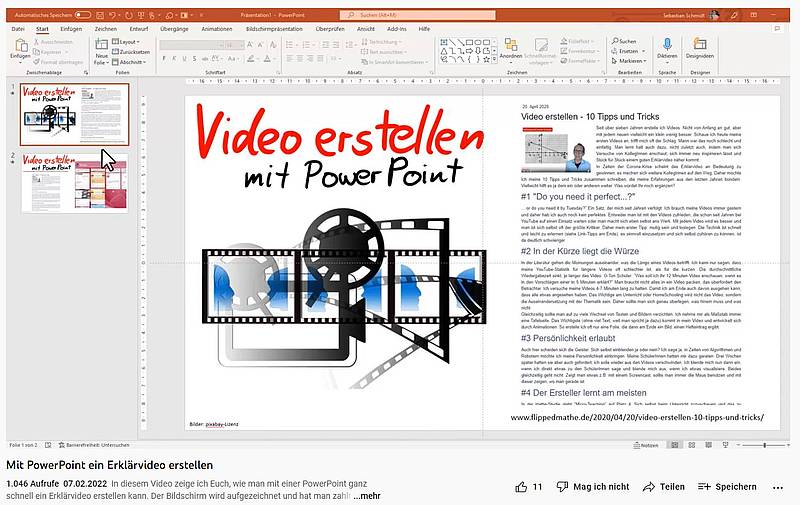Open the Markieren dropdown
This screenshot has width=800, height=505.
point(625,60)
